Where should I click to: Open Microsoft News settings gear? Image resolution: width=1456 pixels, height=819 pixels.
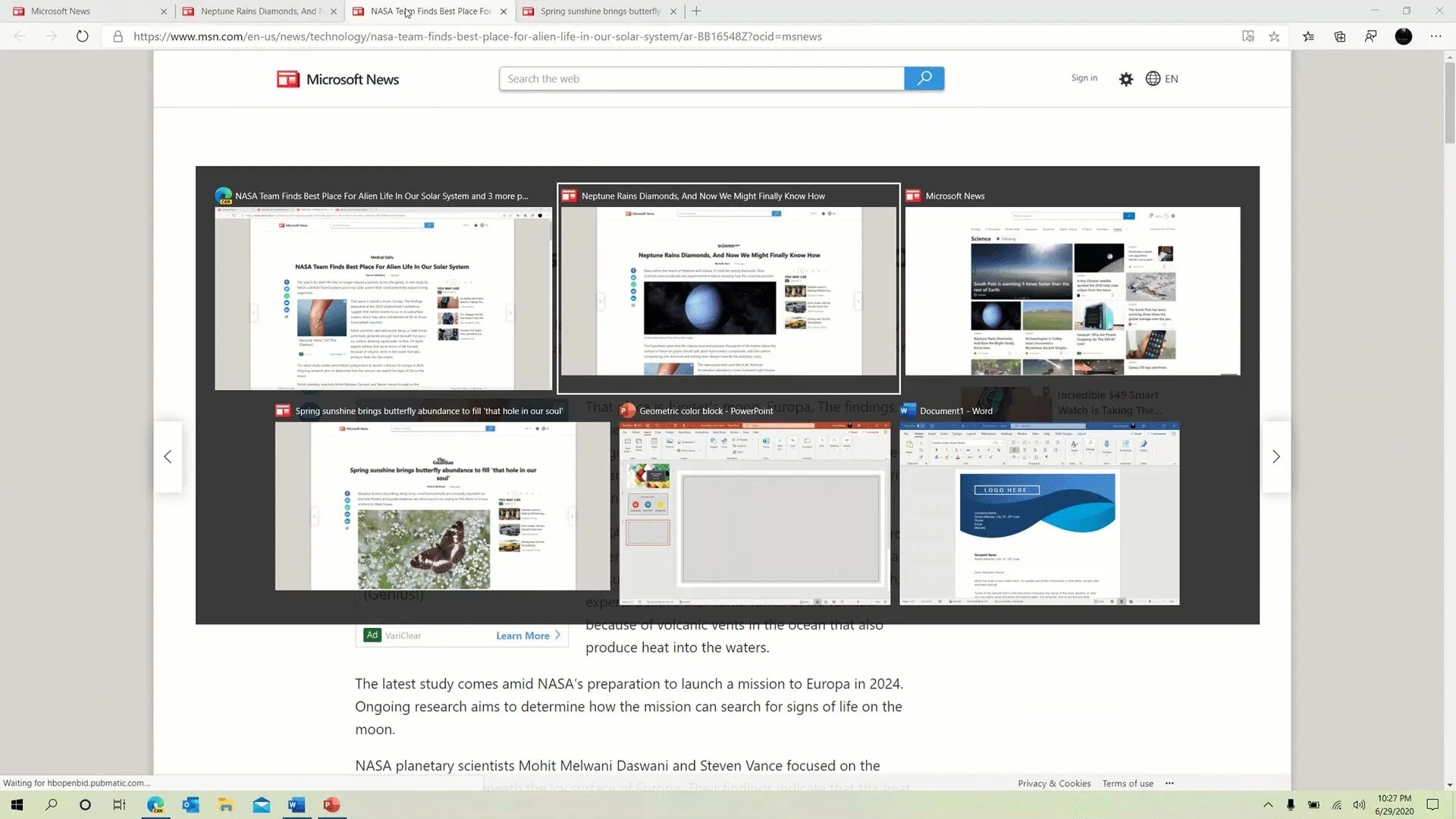[1126, 79]
